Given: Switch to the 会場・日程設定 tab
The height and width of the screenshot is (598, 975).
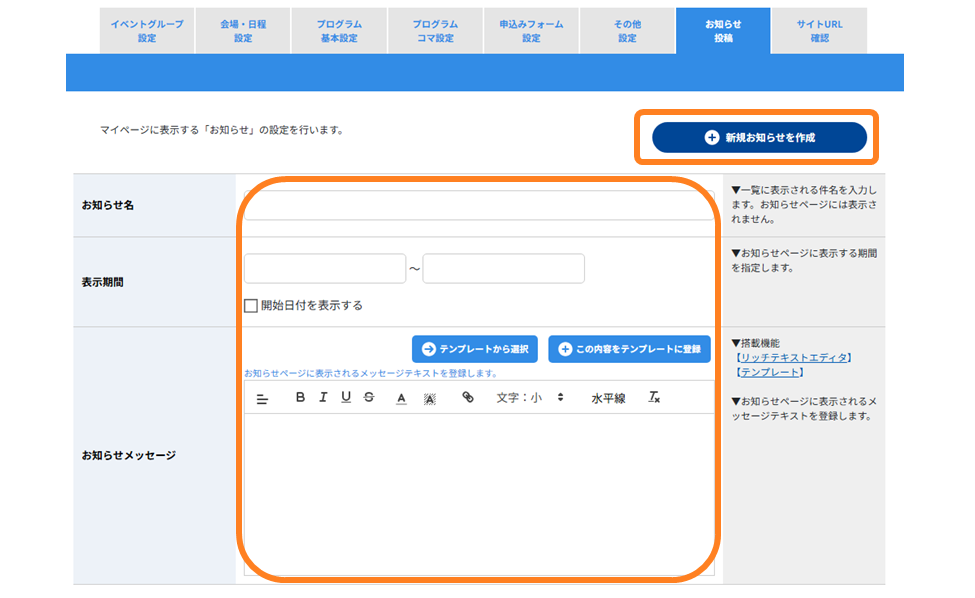Looking at the screenshot, I should pyautogui.click(x=243, y=31).
